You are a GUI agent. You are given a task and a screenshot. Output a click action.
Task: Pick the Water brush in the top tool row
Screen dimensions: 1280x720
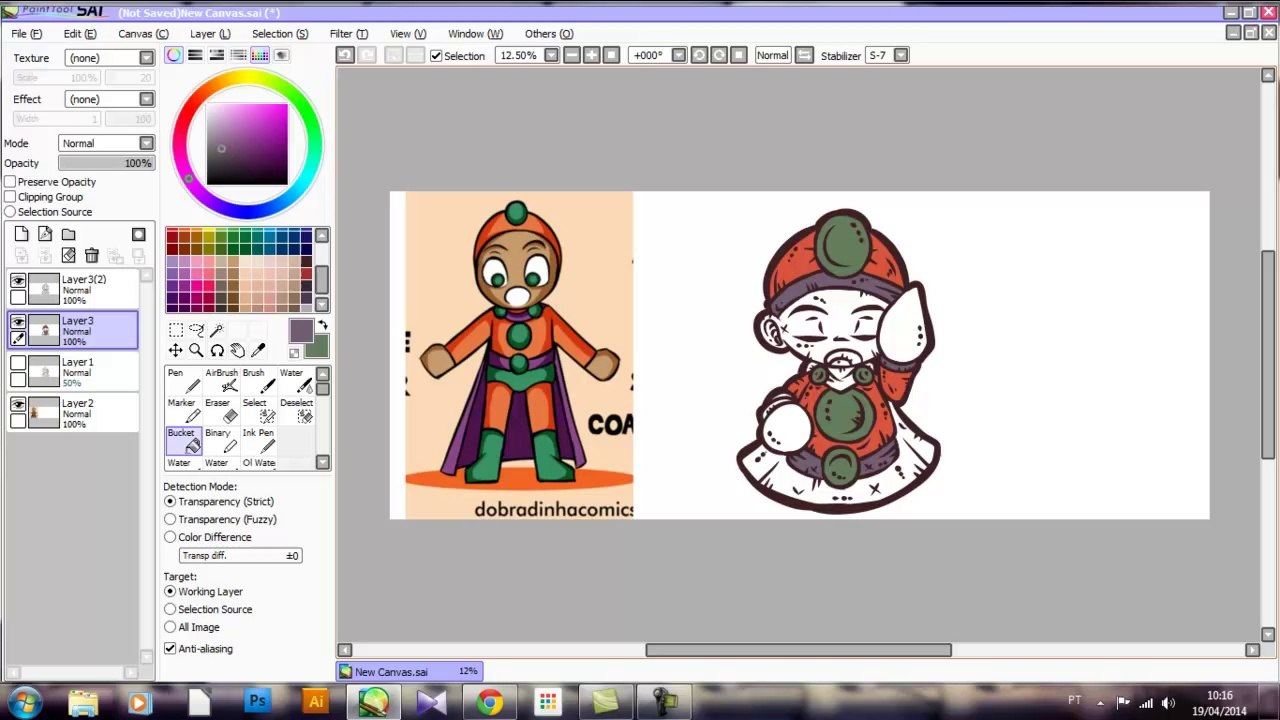[294, 380]
